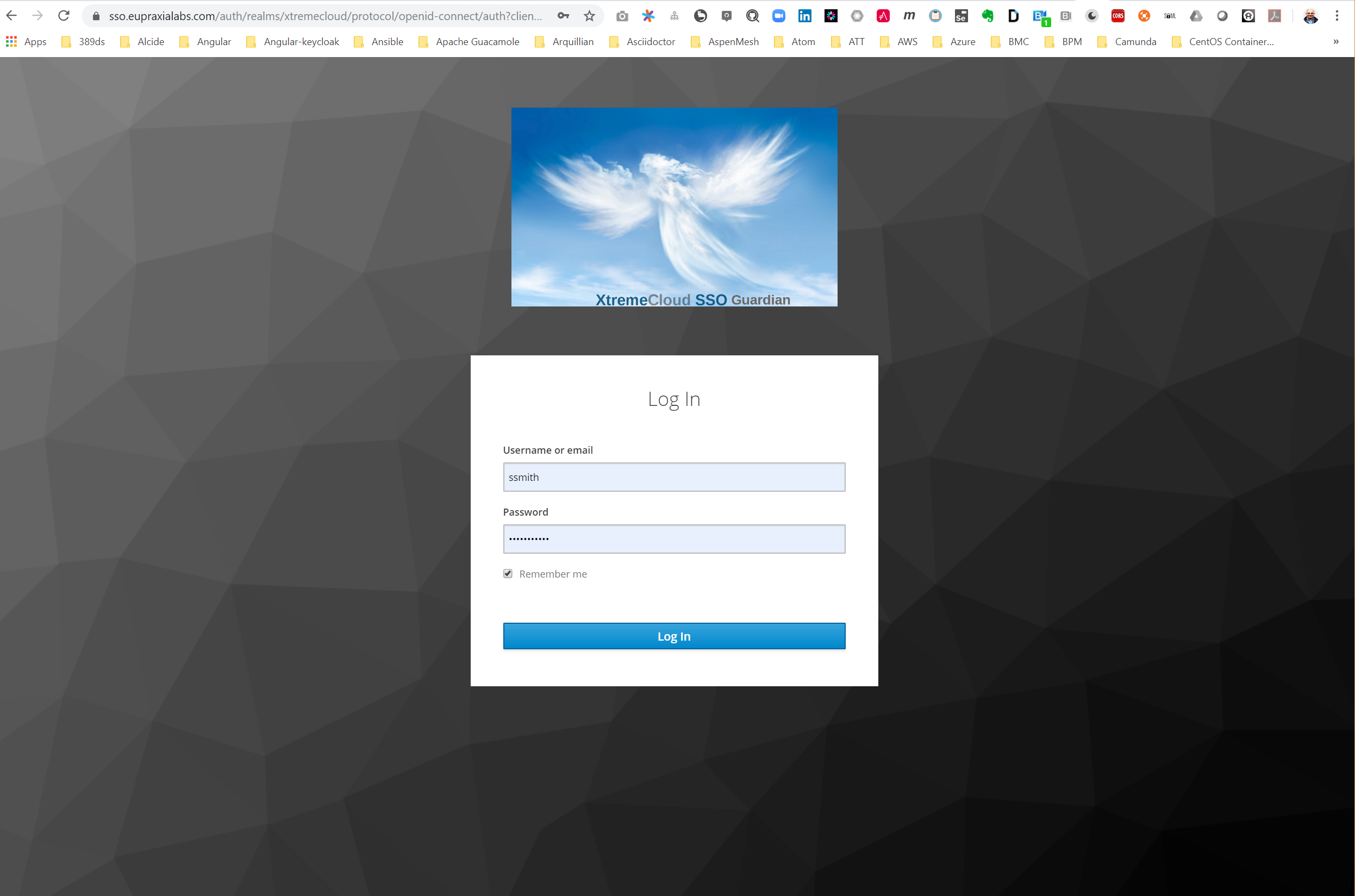Open the LinkedIn extension icon
The width and height of the screenshot is (1355, 896).
(x=804, y=16)
